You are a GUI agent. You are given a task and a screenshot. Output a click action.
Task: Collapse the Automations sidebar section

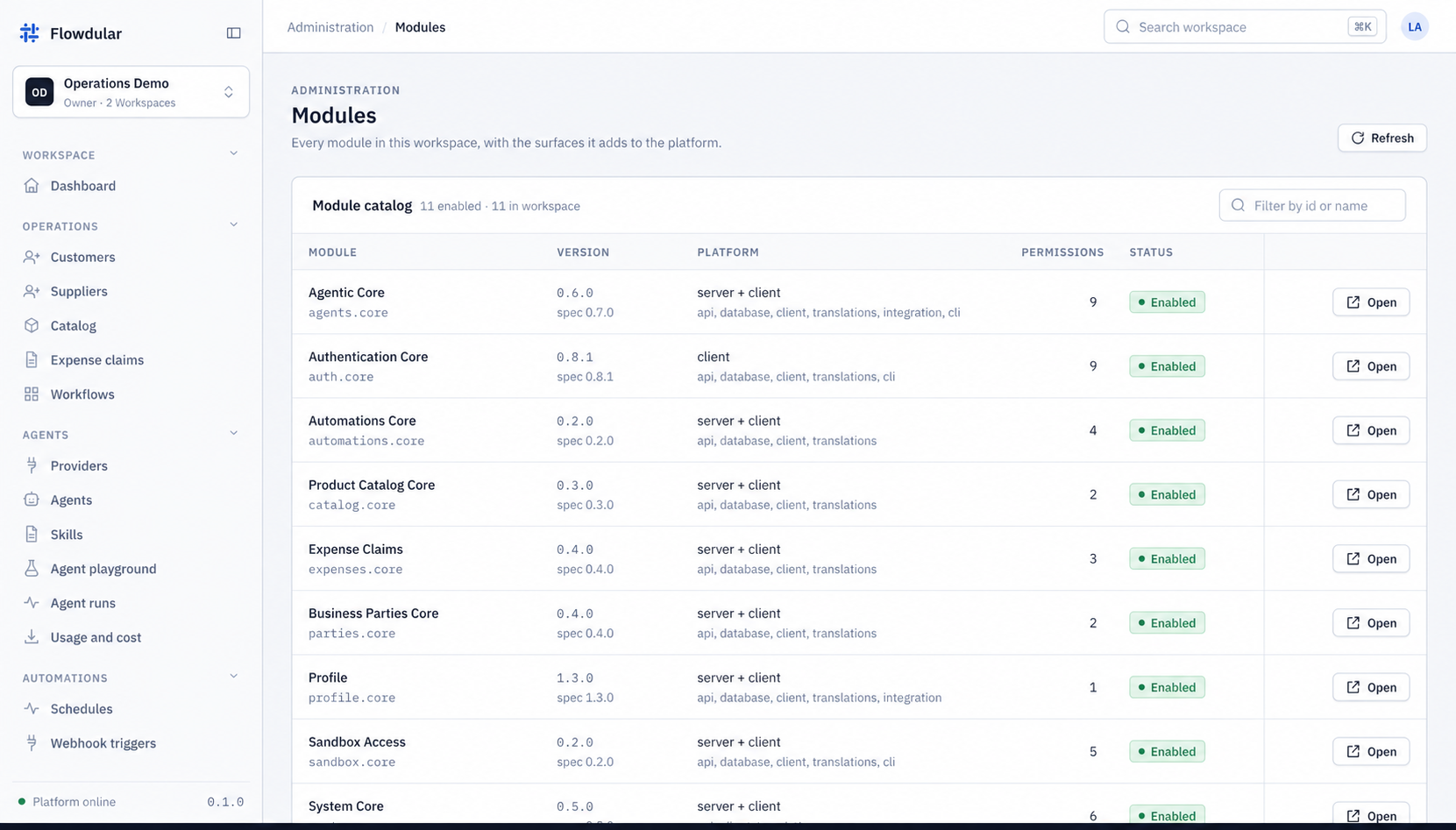tap(233, 677)
